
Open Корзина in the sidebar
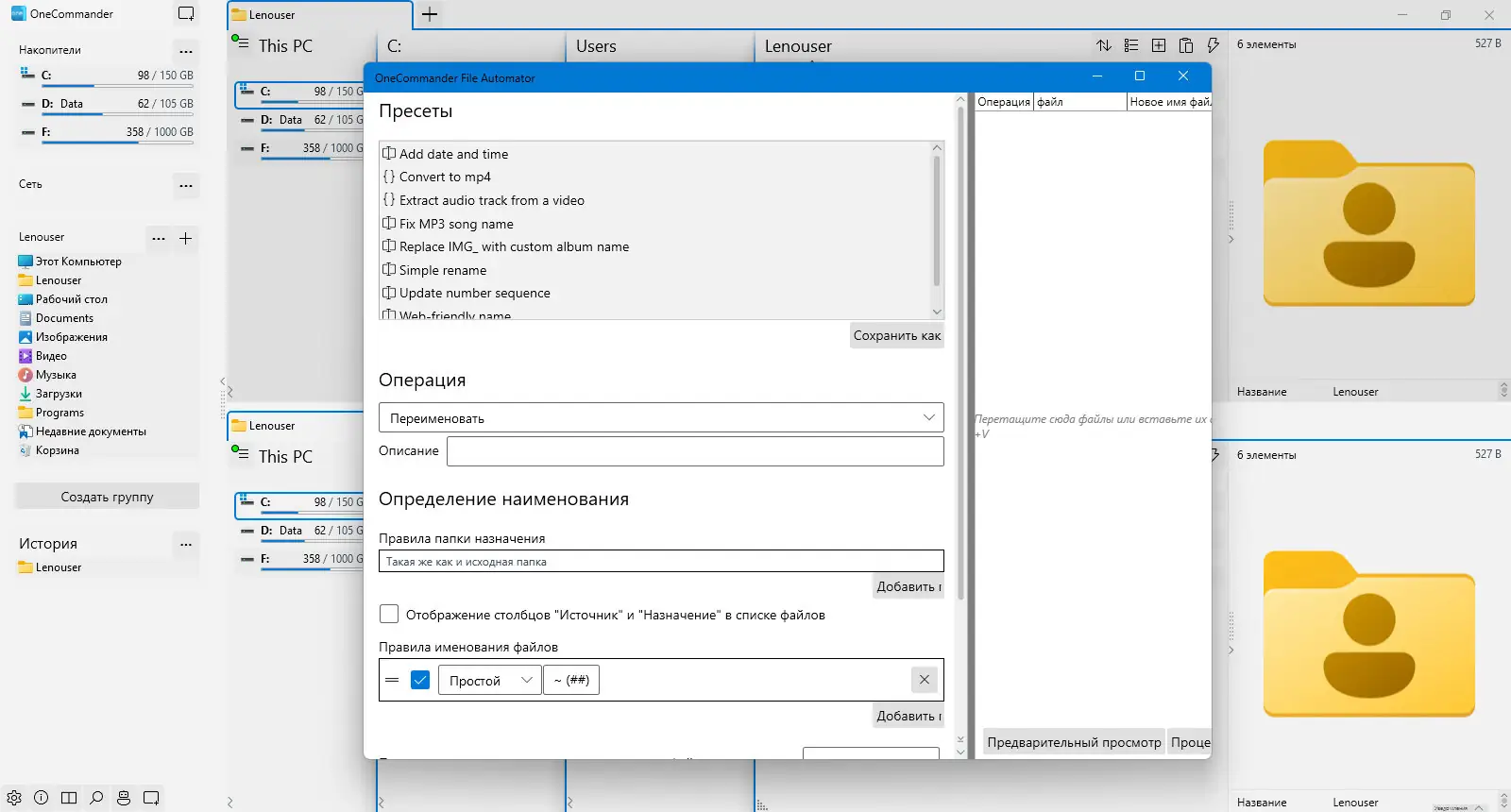(57, 450)
